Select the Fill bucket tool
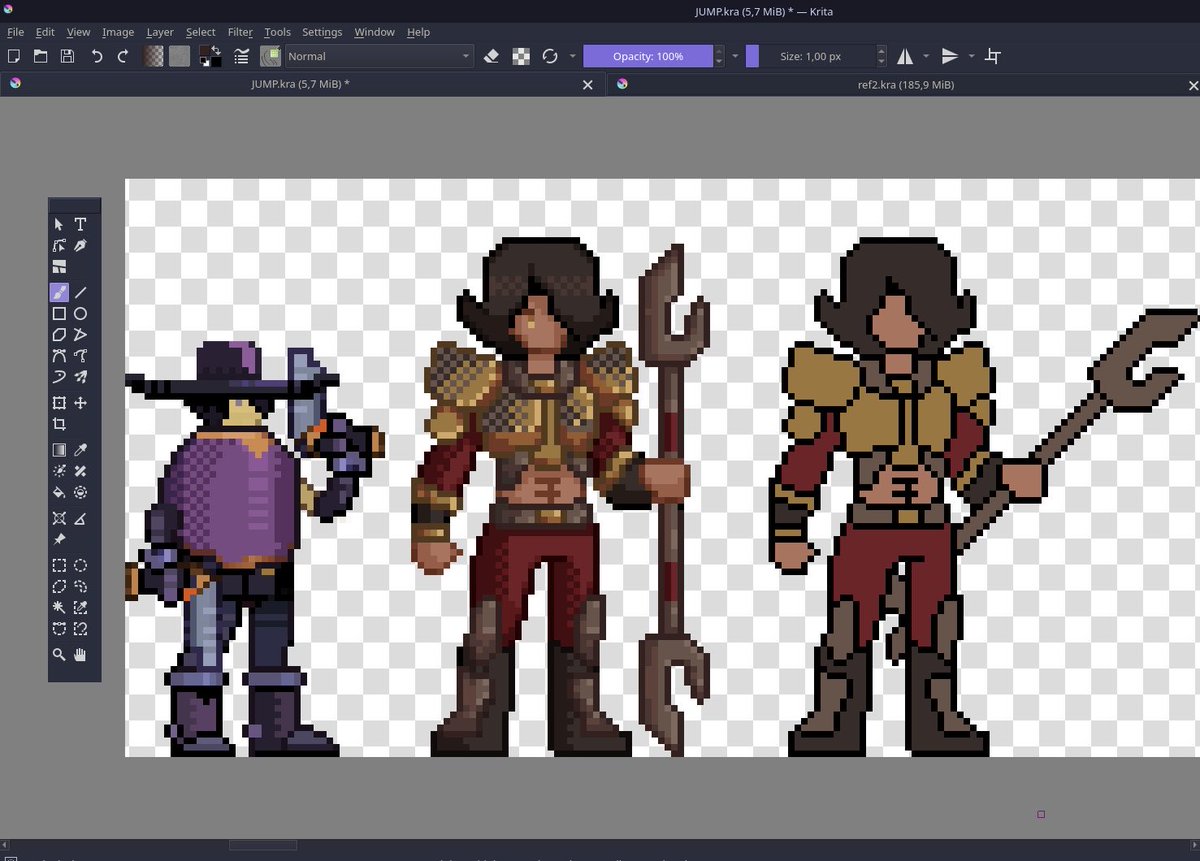1200x861 pixels. tap(59, 492)
